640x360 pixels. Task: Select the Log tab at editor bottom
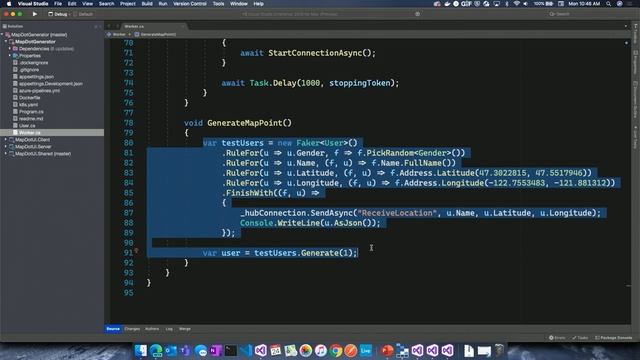[x=169, y=329]
